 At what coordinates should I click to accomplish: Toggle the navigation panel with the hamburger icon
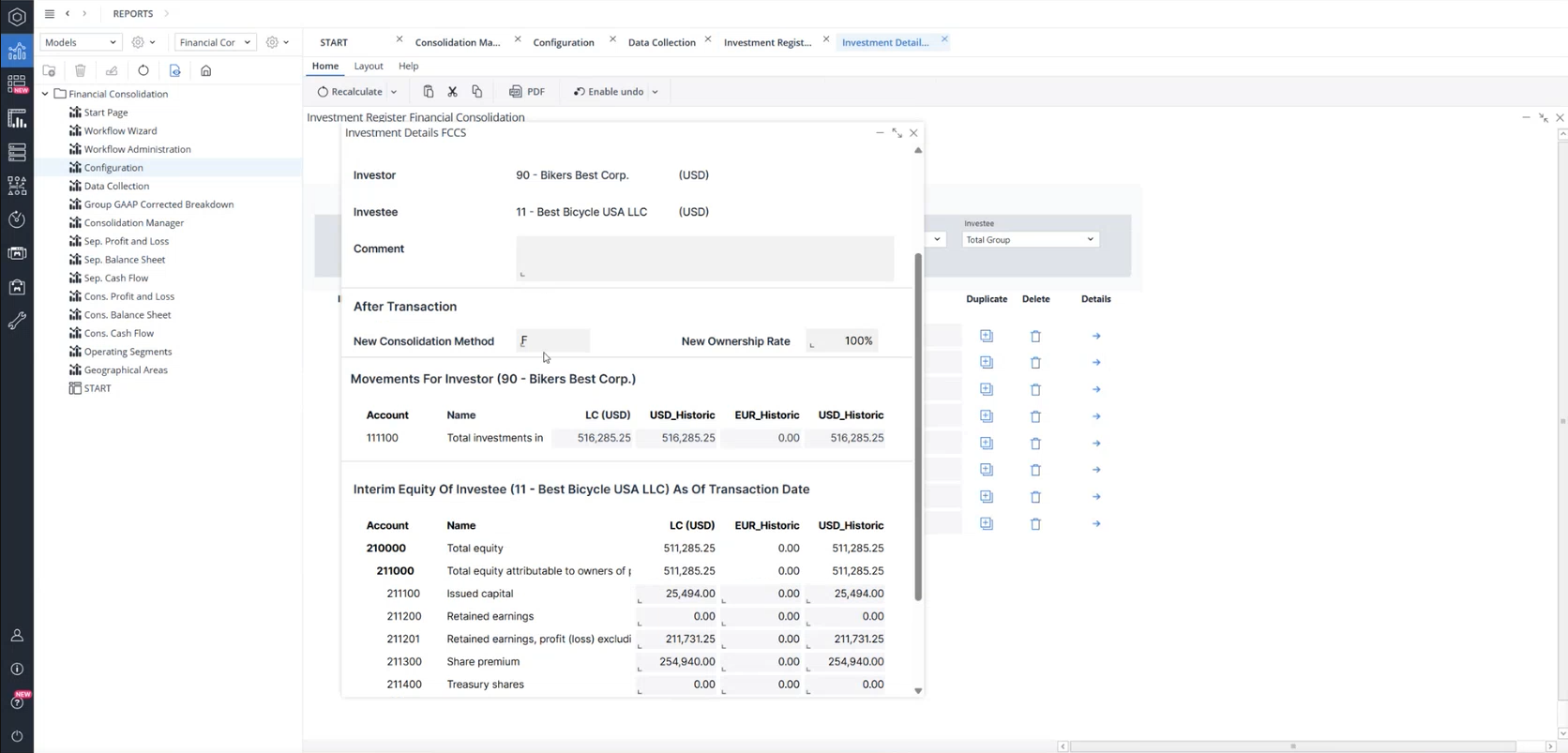coord(50,14)
